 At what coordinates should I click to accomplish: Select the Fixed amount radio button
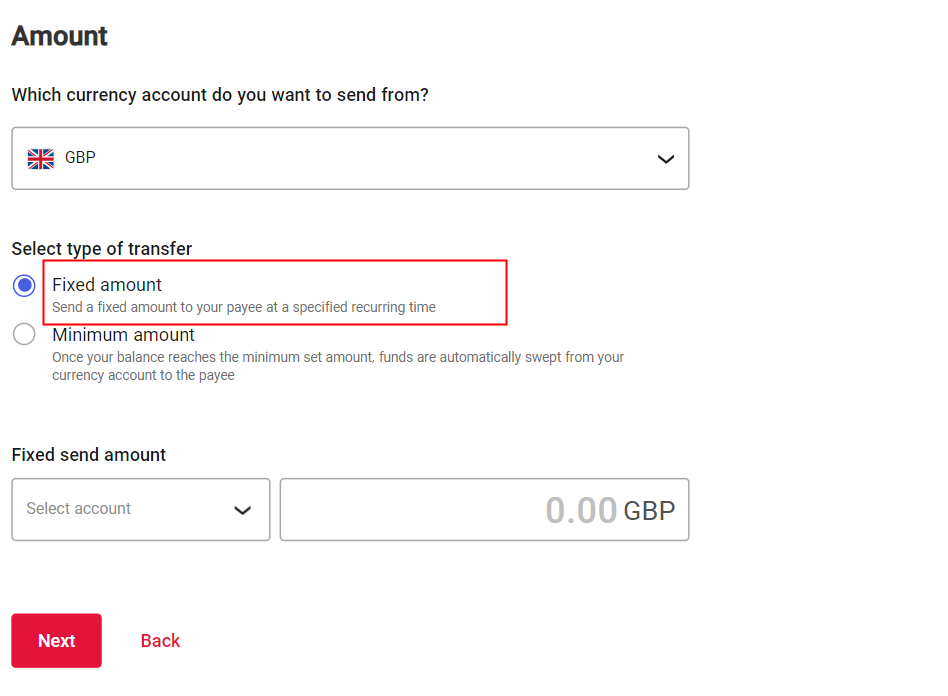pos(24,286)
